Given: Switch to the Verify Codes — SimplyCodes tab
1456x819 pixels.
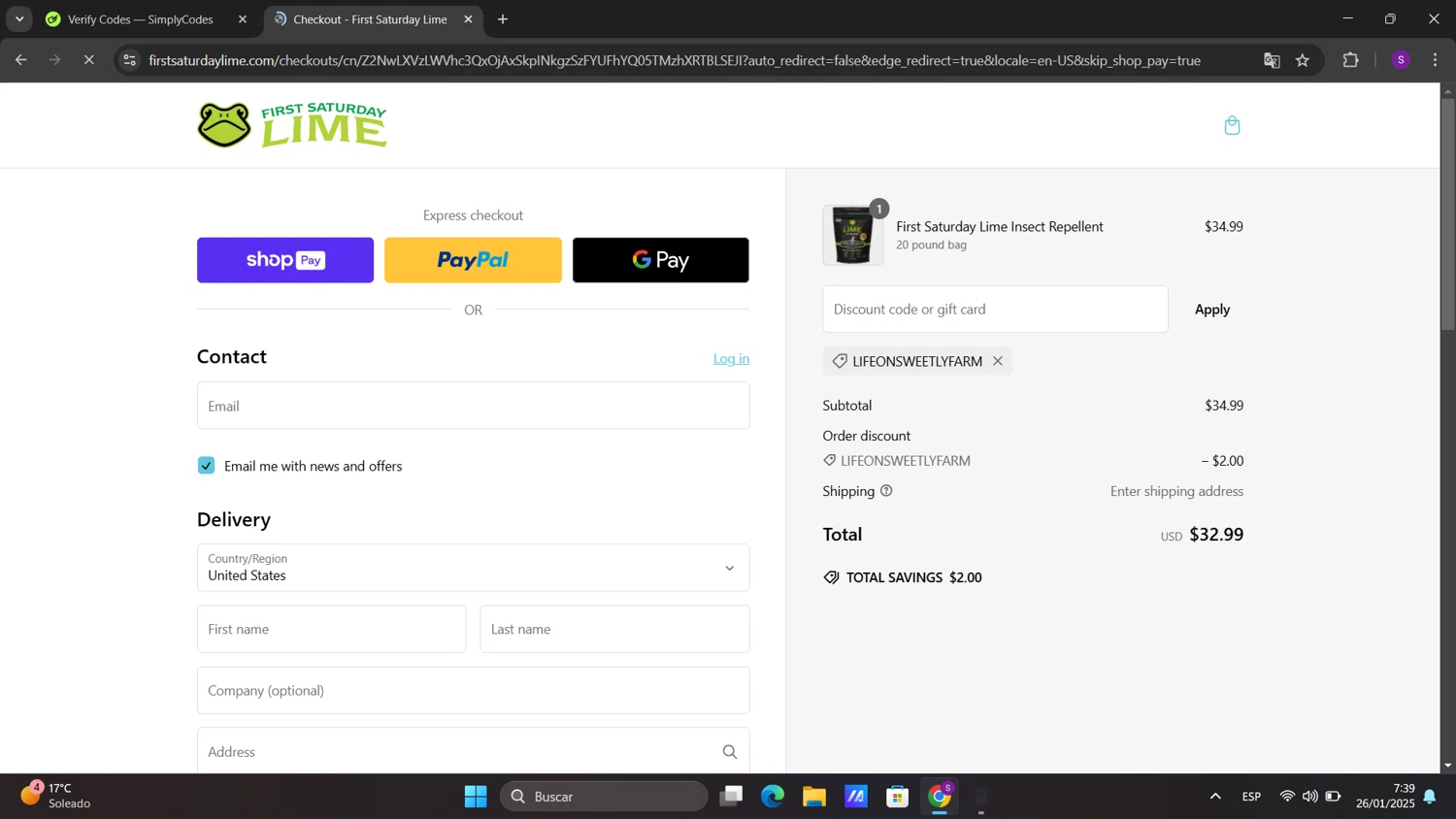Looking at the screenshot, I should [140, 19].
